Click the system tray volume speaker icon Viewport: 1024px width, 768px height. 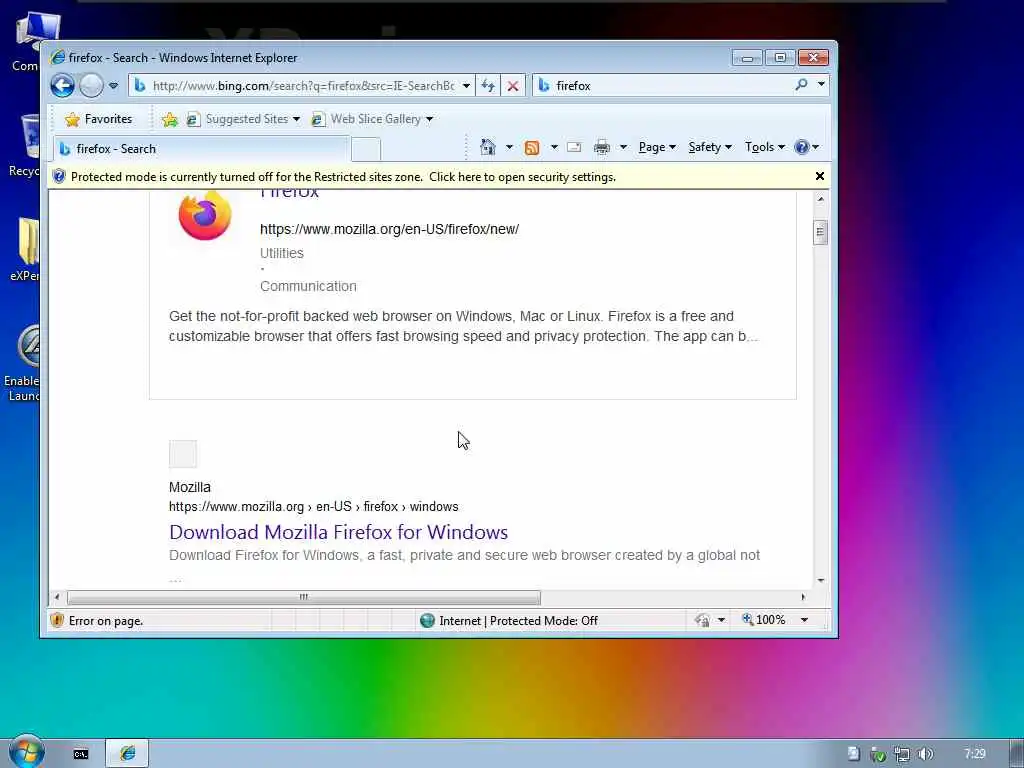925,754
